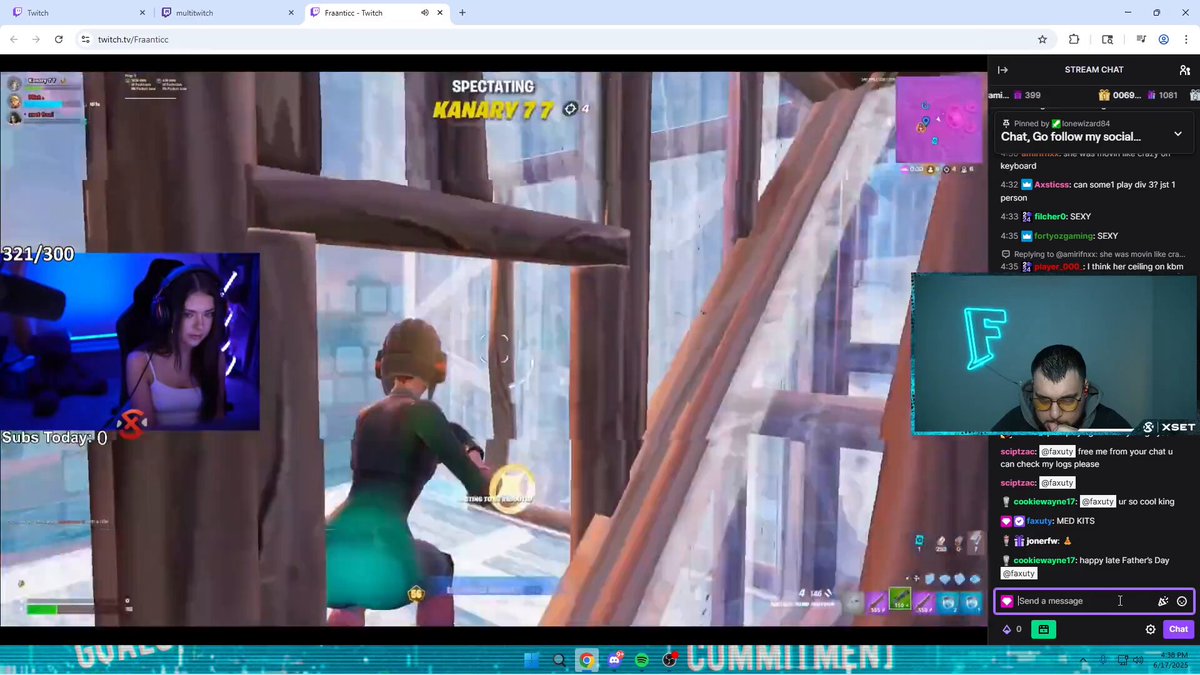Screen dimensions: 1200x675
Task: Open OBS Studio from taskbar
Action: 670,660
